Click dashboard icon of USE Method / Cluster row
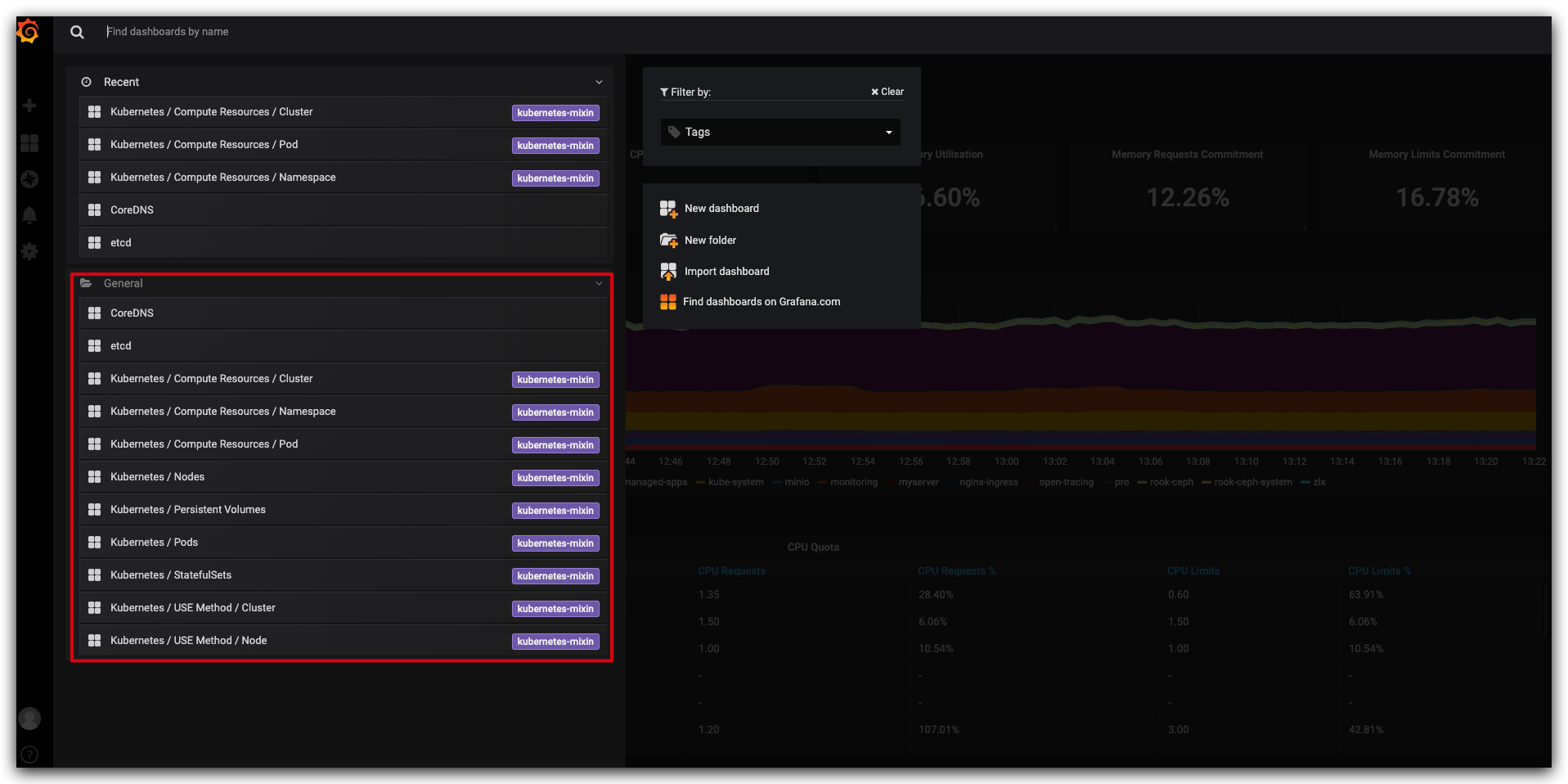This screenshot has width=1568, height=784. click(x=94, y=608)
